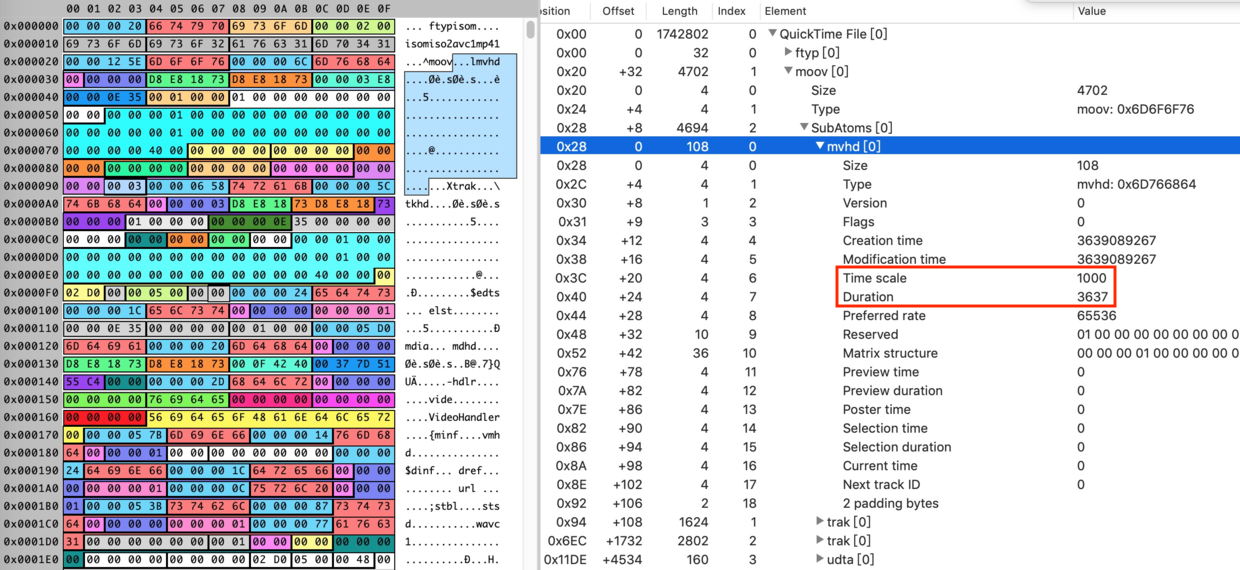Click hex row address 0x000090

pos(31,186)
